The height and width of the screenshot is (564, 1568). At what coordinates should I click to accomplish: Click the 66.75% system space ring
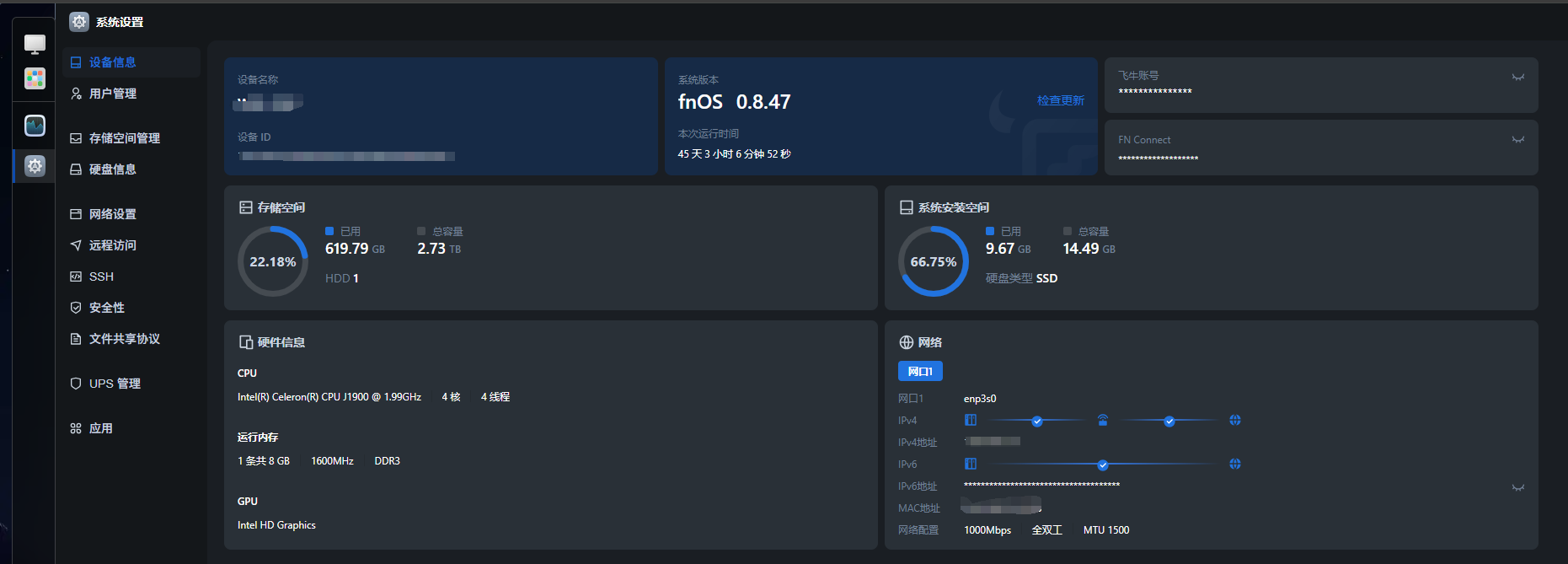point(934,261)
